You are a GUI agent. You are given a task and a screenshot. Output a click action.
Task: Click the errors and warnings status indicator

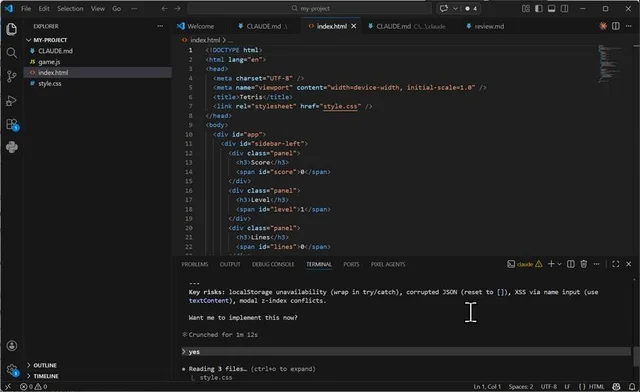coord(33,386)
